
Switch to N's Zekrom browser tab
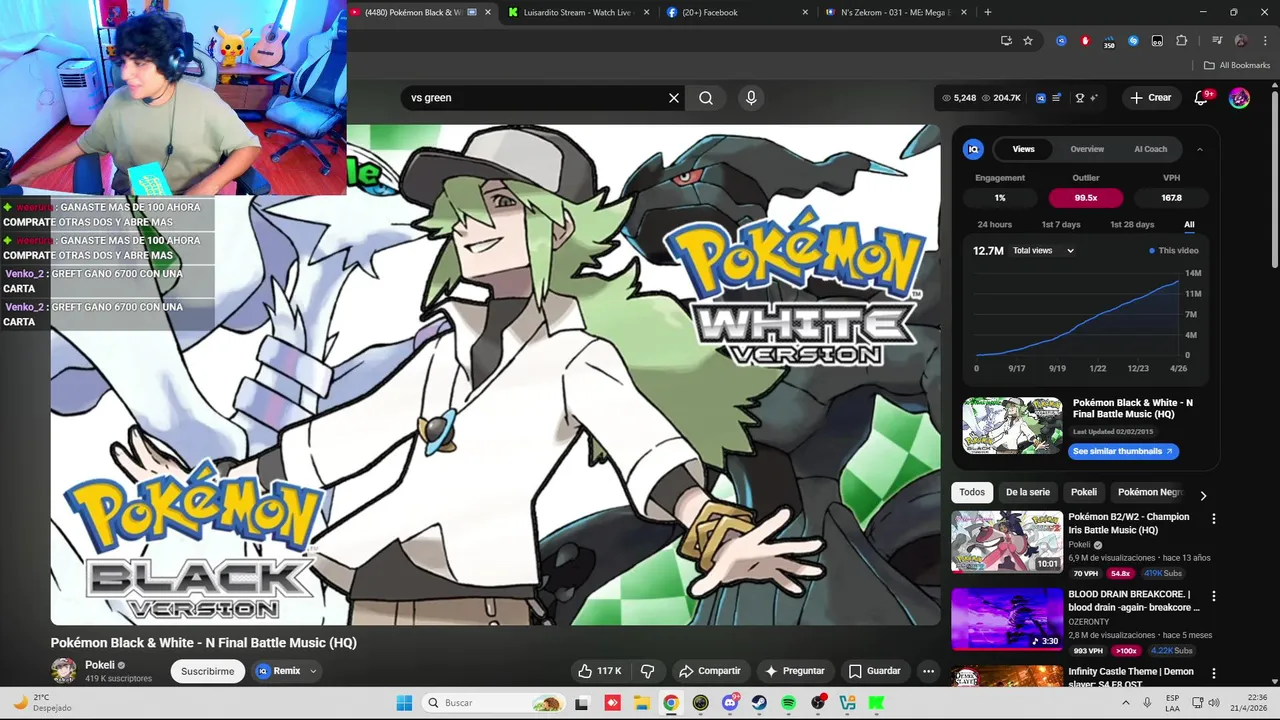[895, 12]
